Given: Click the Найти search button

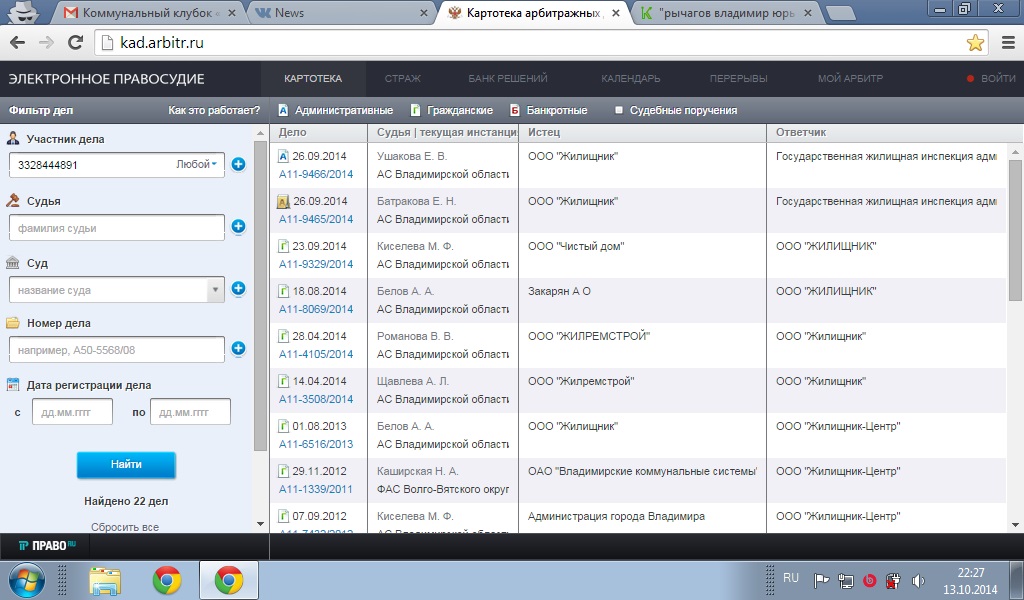Looking at the screenshot, I should coord(126,464).
